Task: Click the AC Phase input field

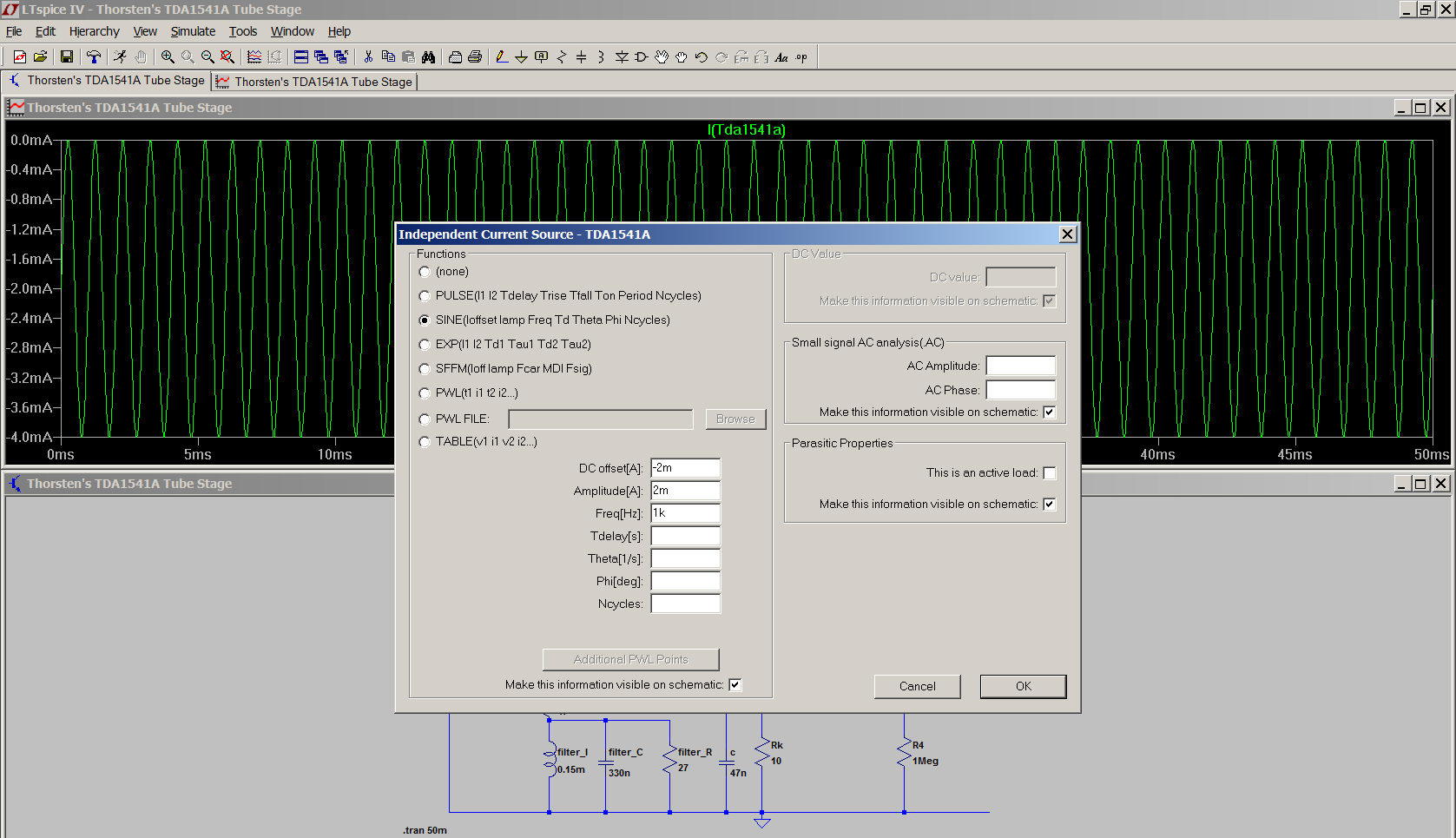Action: tap(1021, 390)
